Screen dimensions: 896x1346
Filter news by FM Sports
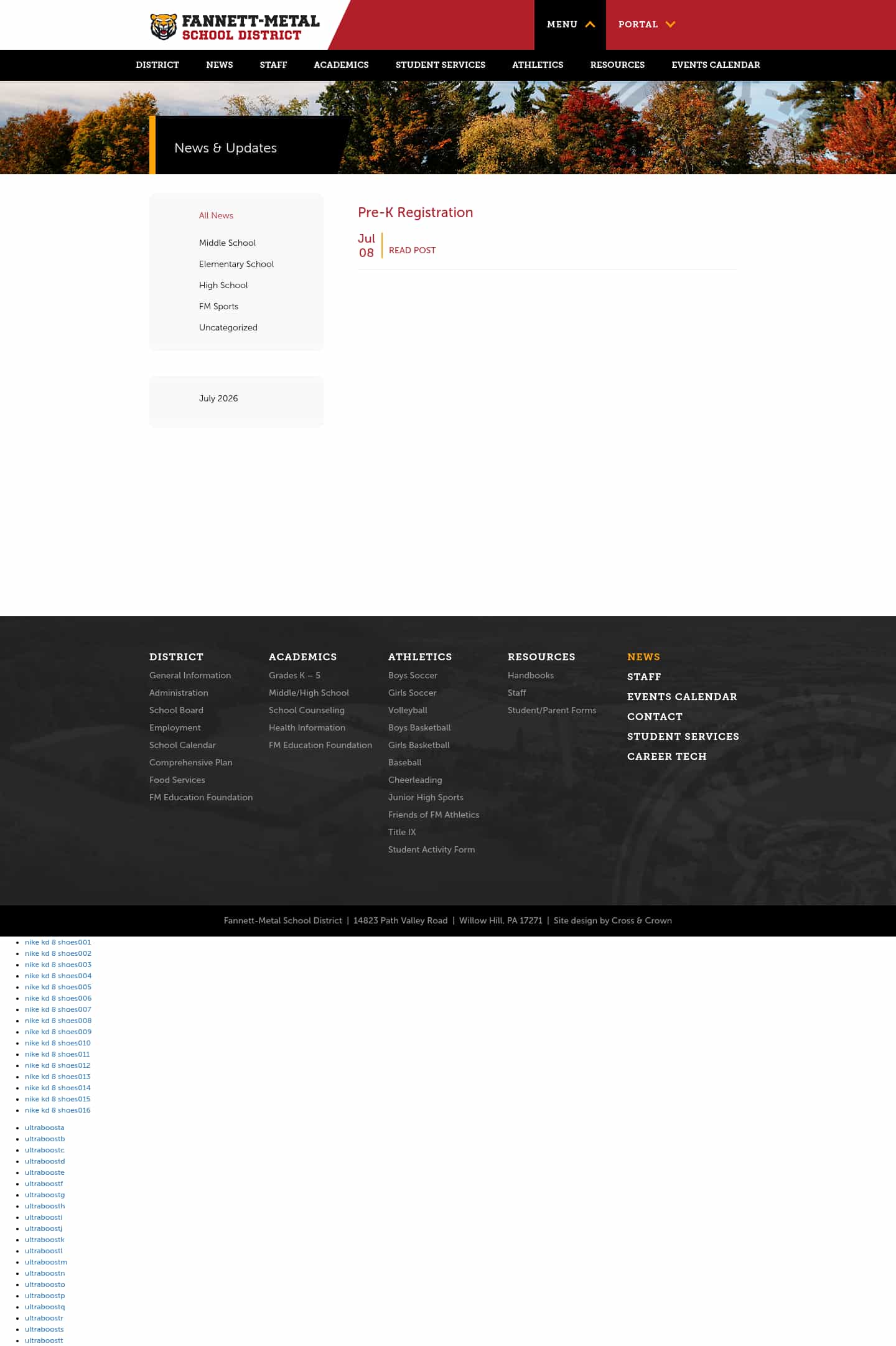coord(218,306)
